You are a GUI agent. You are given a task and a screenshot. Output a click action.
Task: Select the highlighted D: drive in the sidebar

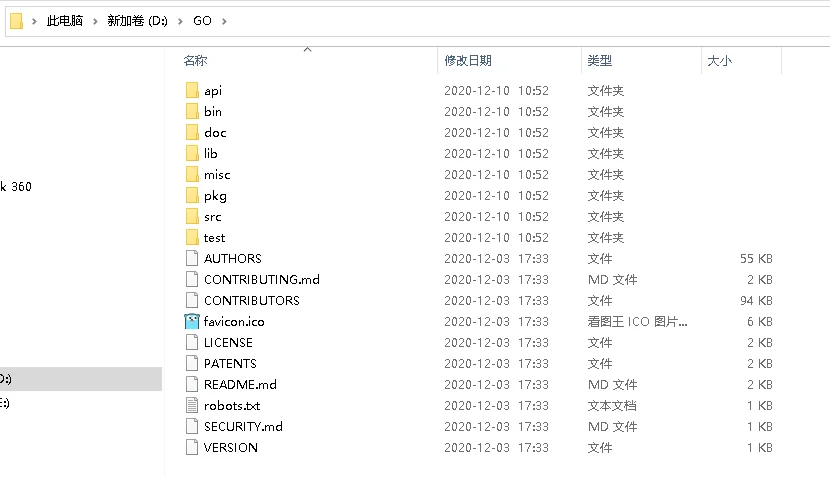point(81,379)
